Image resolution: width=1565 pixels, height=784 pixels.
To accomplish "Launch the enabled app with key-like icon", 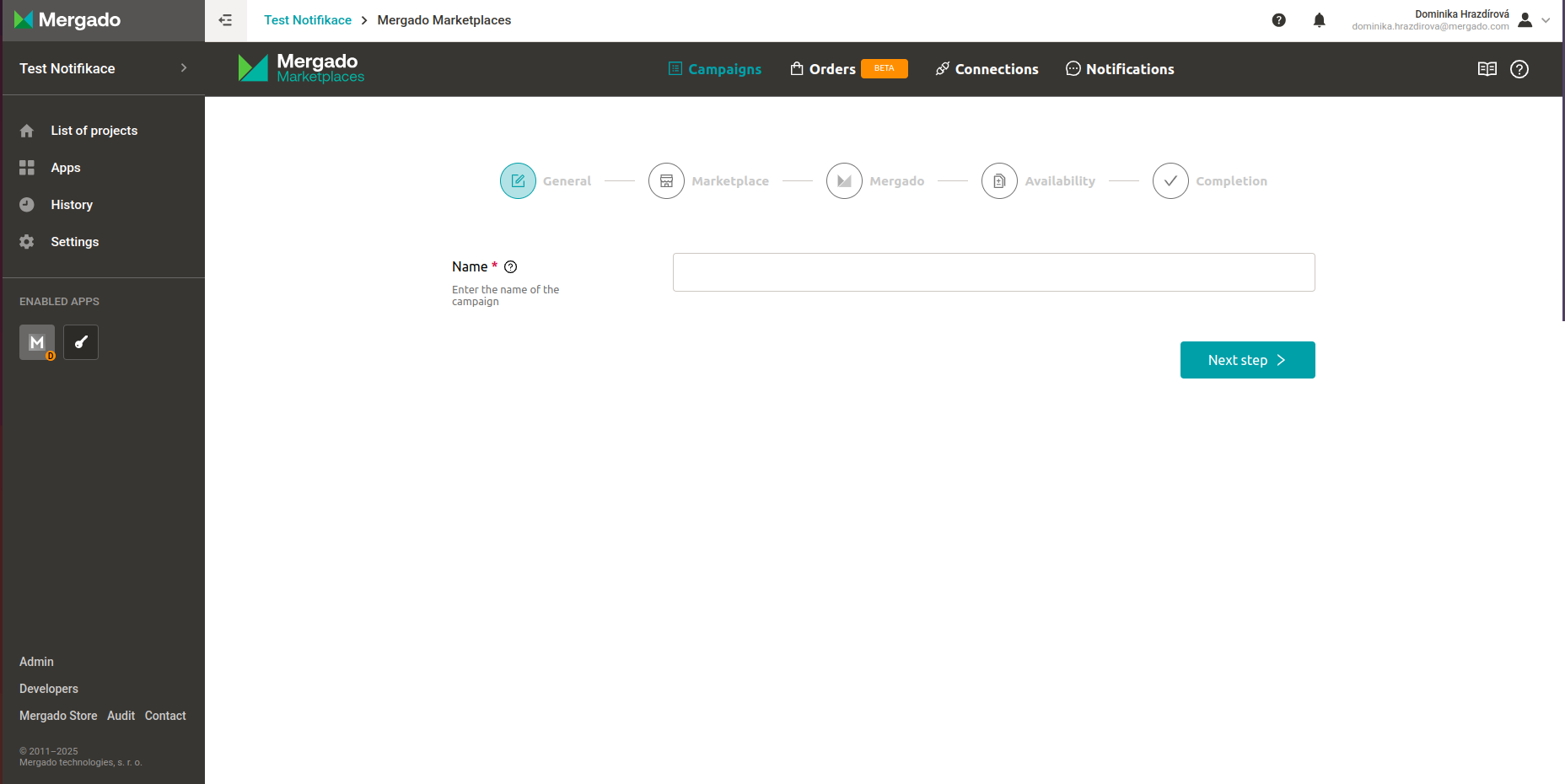I will point(81,342).
